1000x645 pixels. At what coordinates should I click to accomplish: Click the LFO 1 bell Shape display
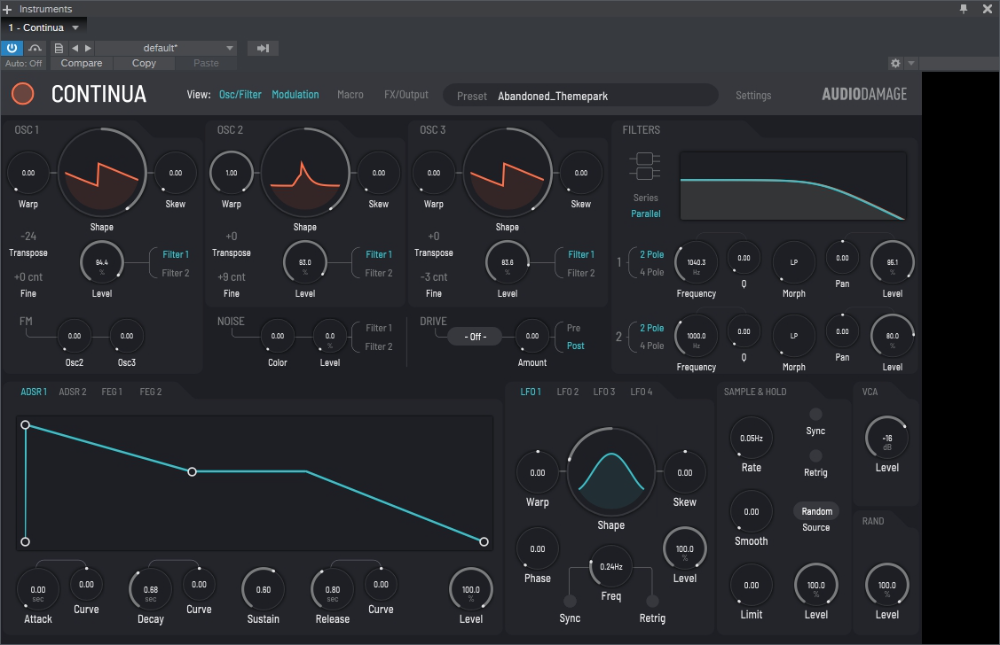coord(611,472)
